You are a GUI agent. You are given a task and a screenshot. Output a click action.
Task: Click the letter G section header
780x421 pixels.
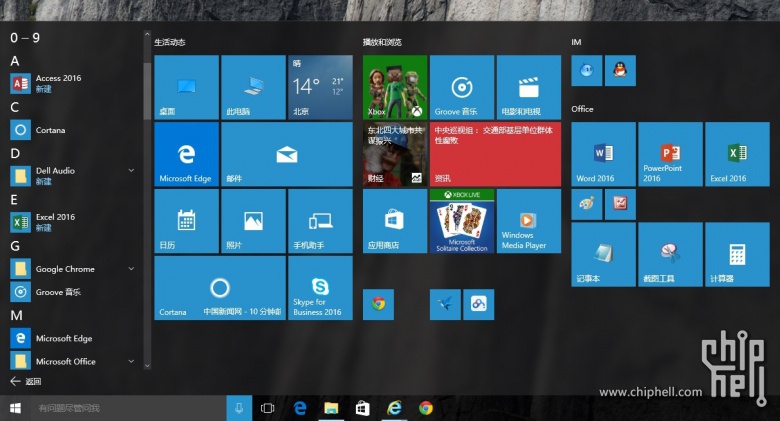click(x=15, y=246)
